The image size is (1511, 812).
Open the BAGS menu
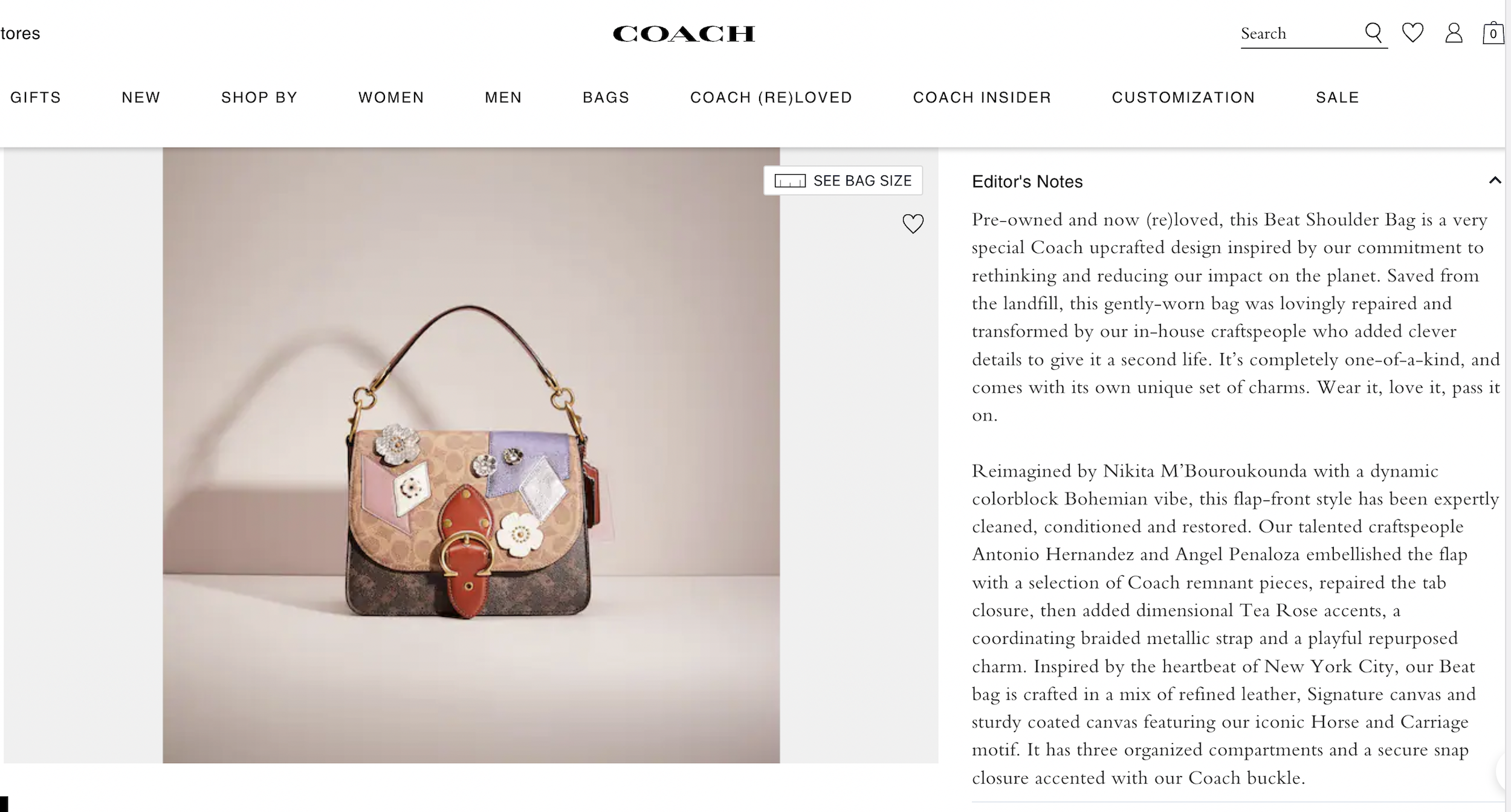pos(606,97)
